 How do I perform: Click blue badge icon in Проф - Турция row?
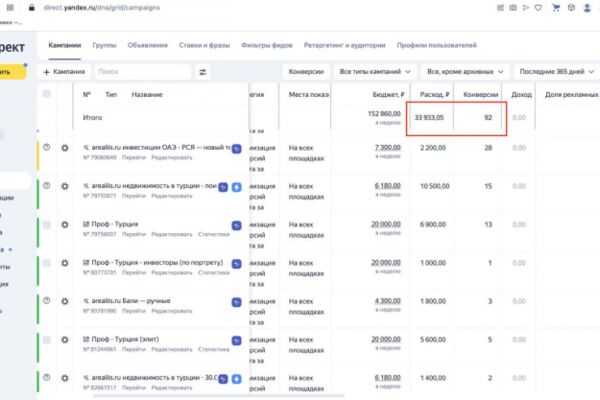point(236,225)
